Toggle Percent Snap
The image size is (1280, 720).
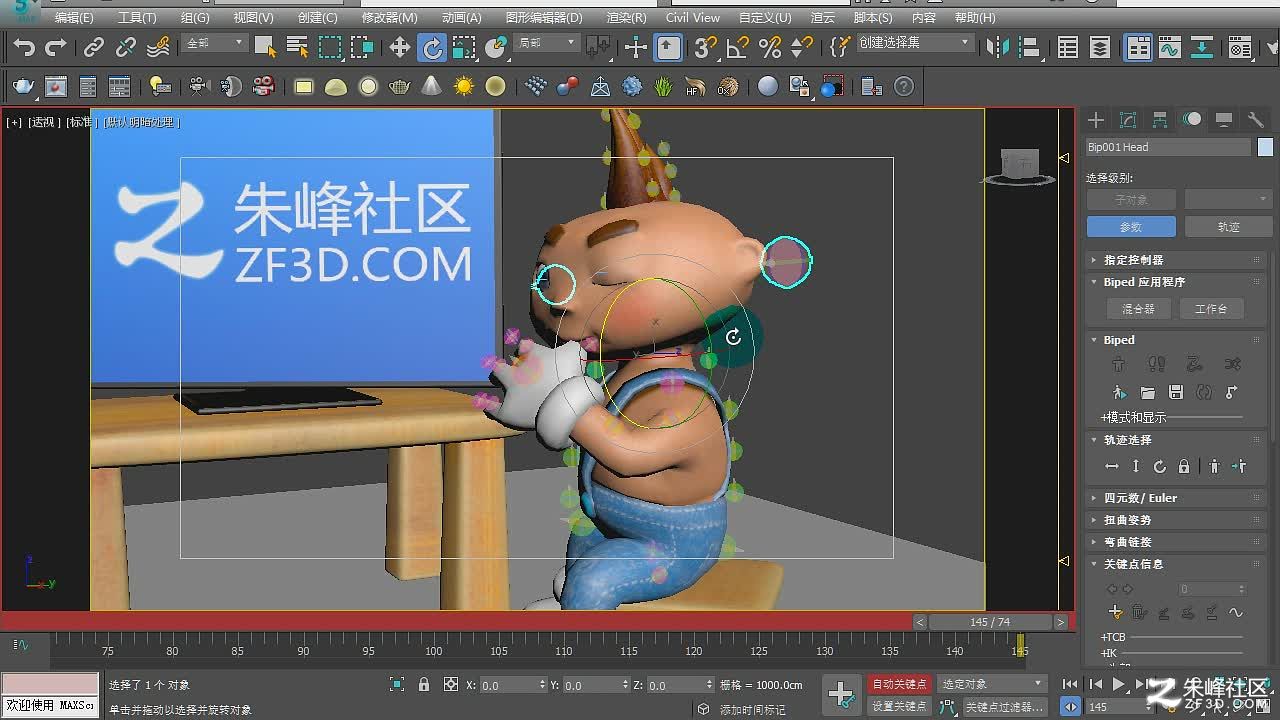click(770, 47)
